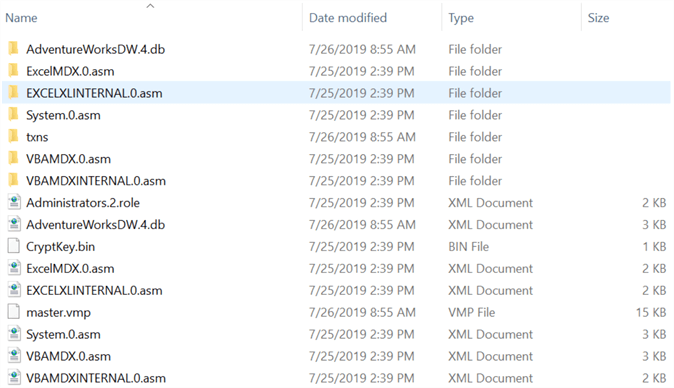Sort files by the Name column header
The image size is (674, 388).
tap(21, 18)
